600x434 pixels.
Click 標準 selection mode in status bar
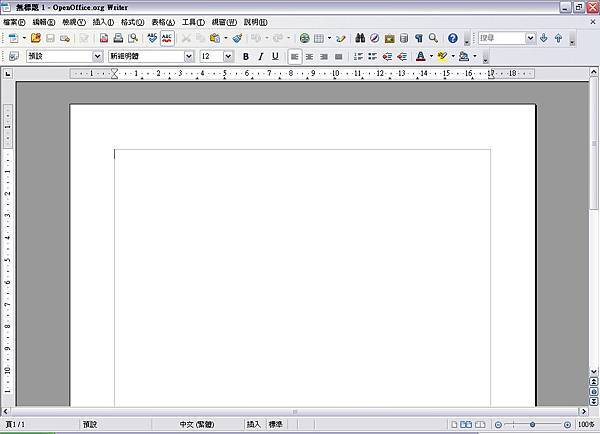pyautogui.click(x=276, y=424)
